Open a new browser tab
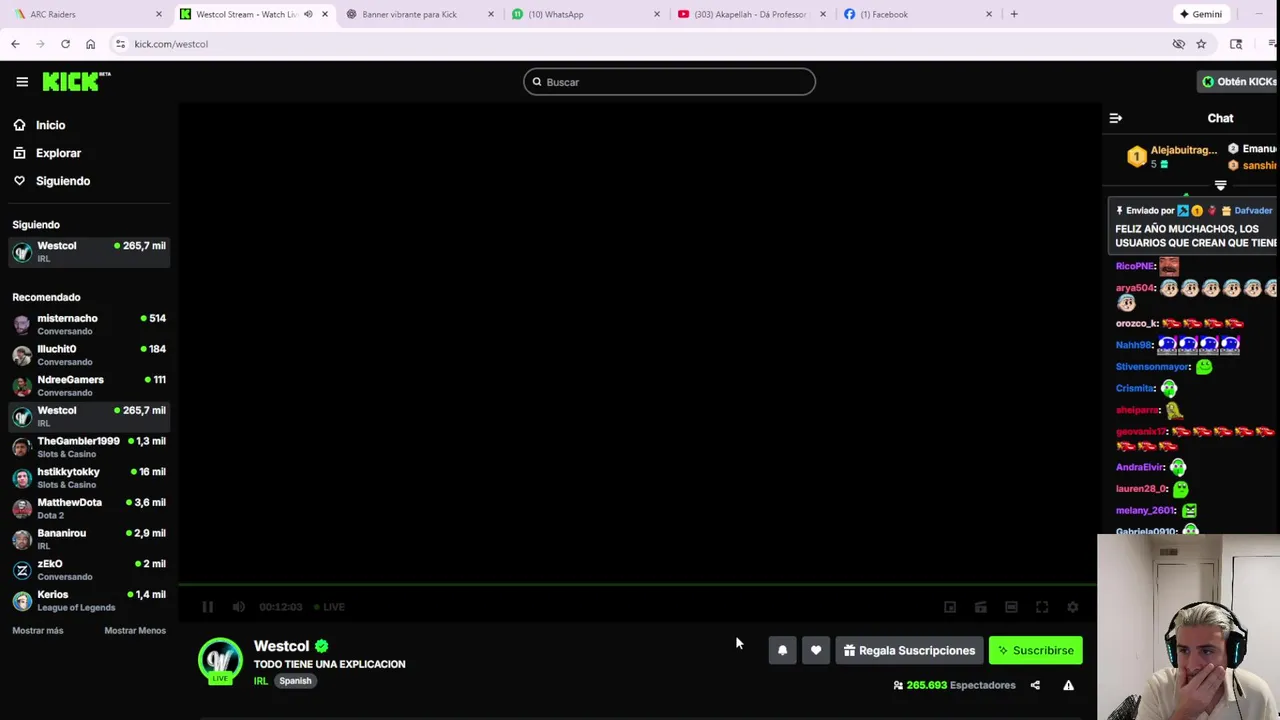 [1014, 14]
